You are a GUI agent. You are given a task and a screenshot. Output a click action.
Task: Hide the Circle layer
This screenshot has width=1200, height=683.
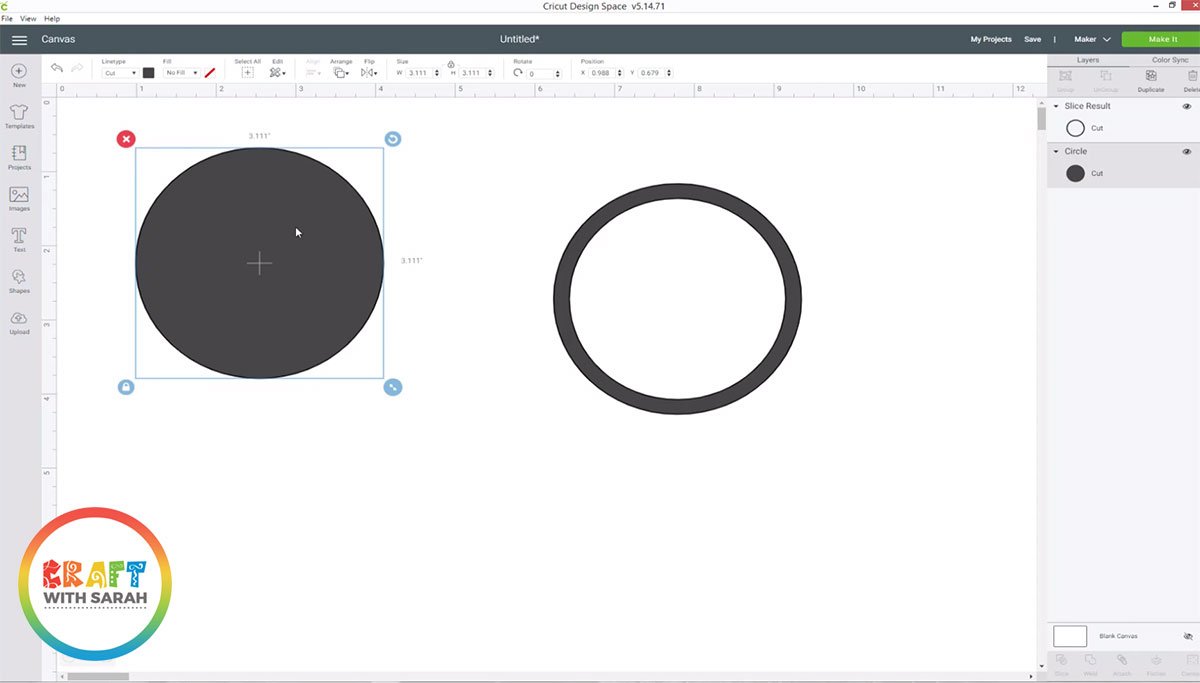pos(1187,151)
